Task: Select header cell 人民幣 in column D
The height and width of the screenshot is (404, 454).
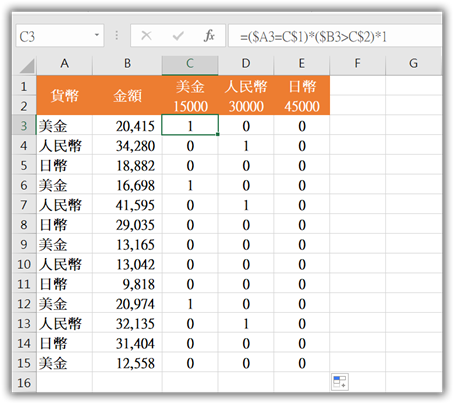Action: 246,86
